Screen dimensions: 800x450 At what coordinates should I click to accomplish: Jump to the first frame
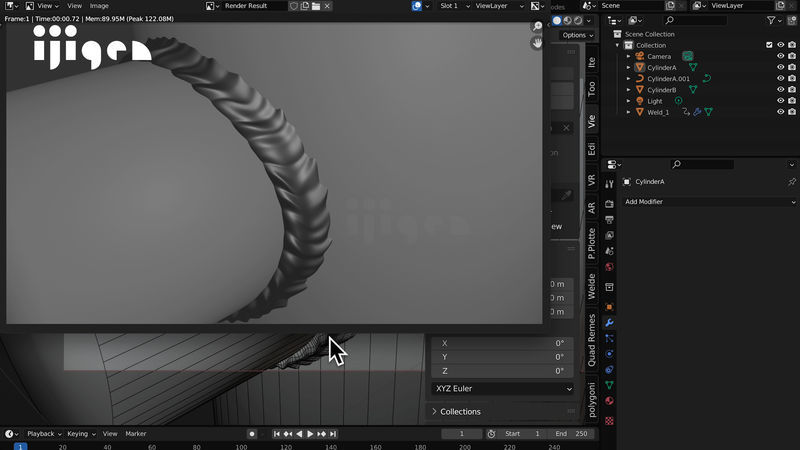[277, 434]
